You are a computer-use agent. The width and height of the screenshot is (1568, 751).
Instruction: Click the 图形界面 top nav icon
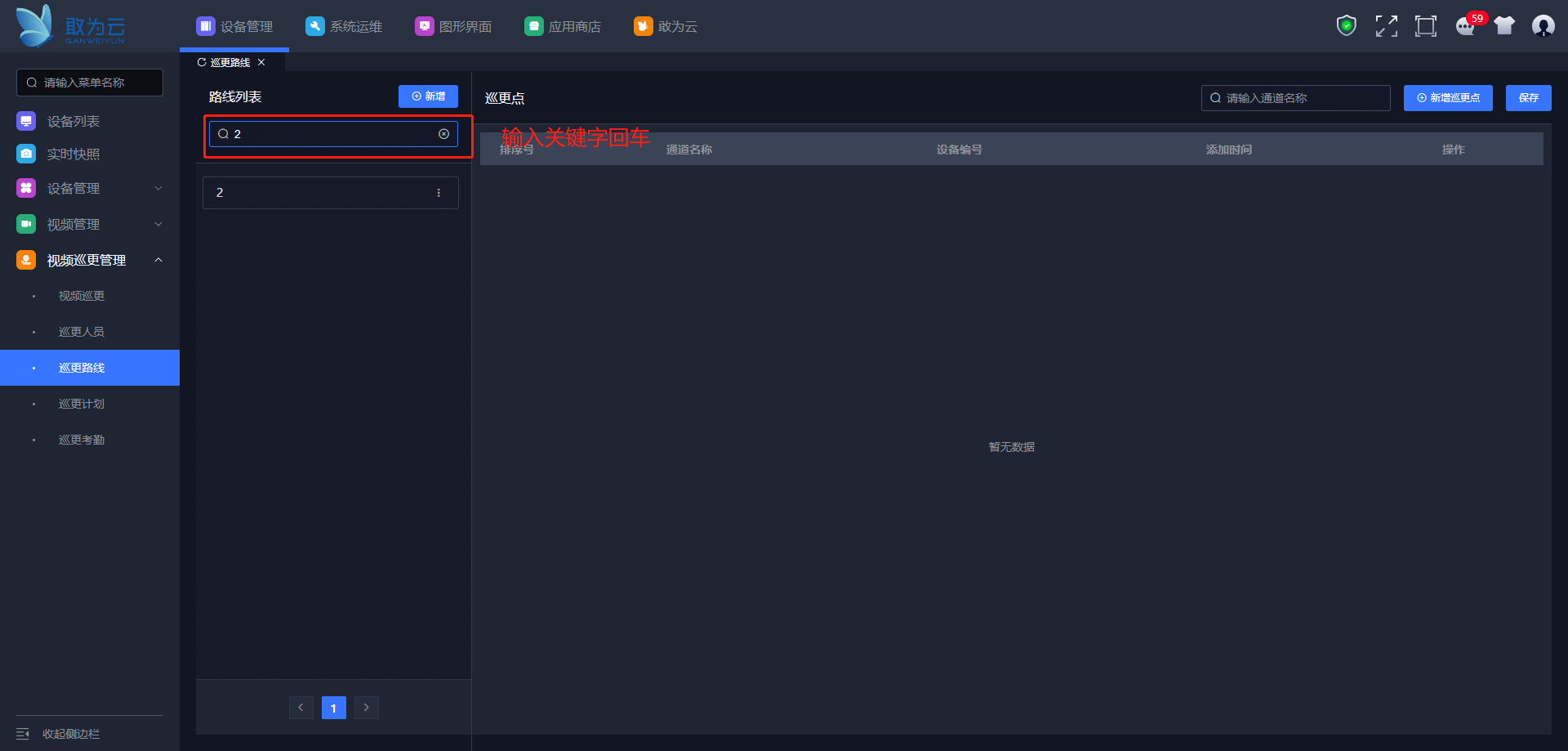(x=424, y=26)
